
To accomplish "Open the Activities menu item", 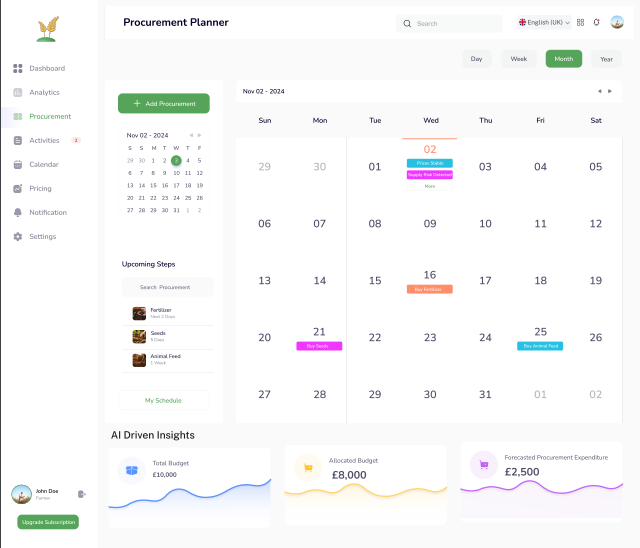I will point(44,141).
